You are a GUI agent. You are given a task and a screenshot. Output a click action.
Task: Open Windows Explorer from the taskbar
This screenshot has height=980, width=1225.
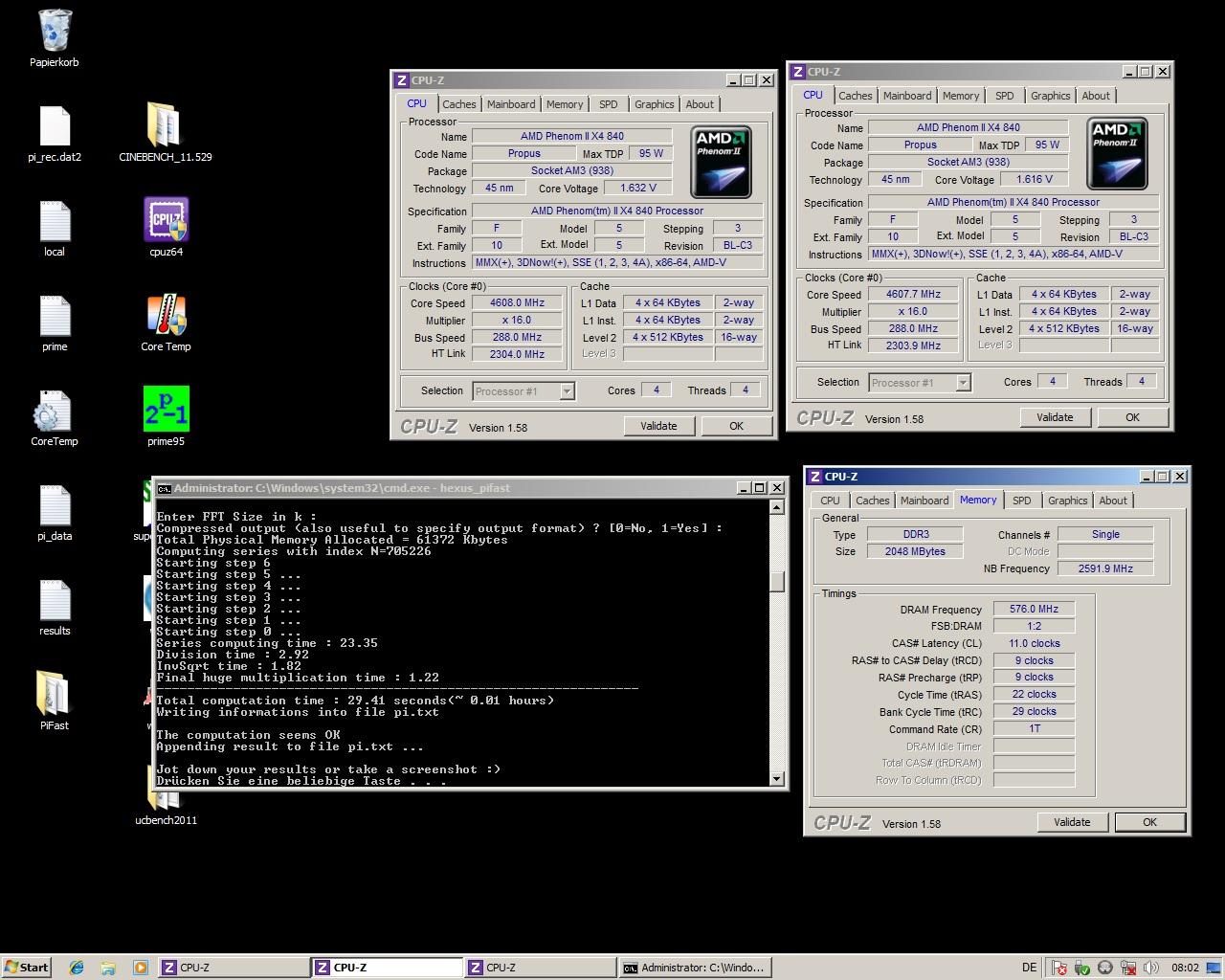tap(108, 968)
